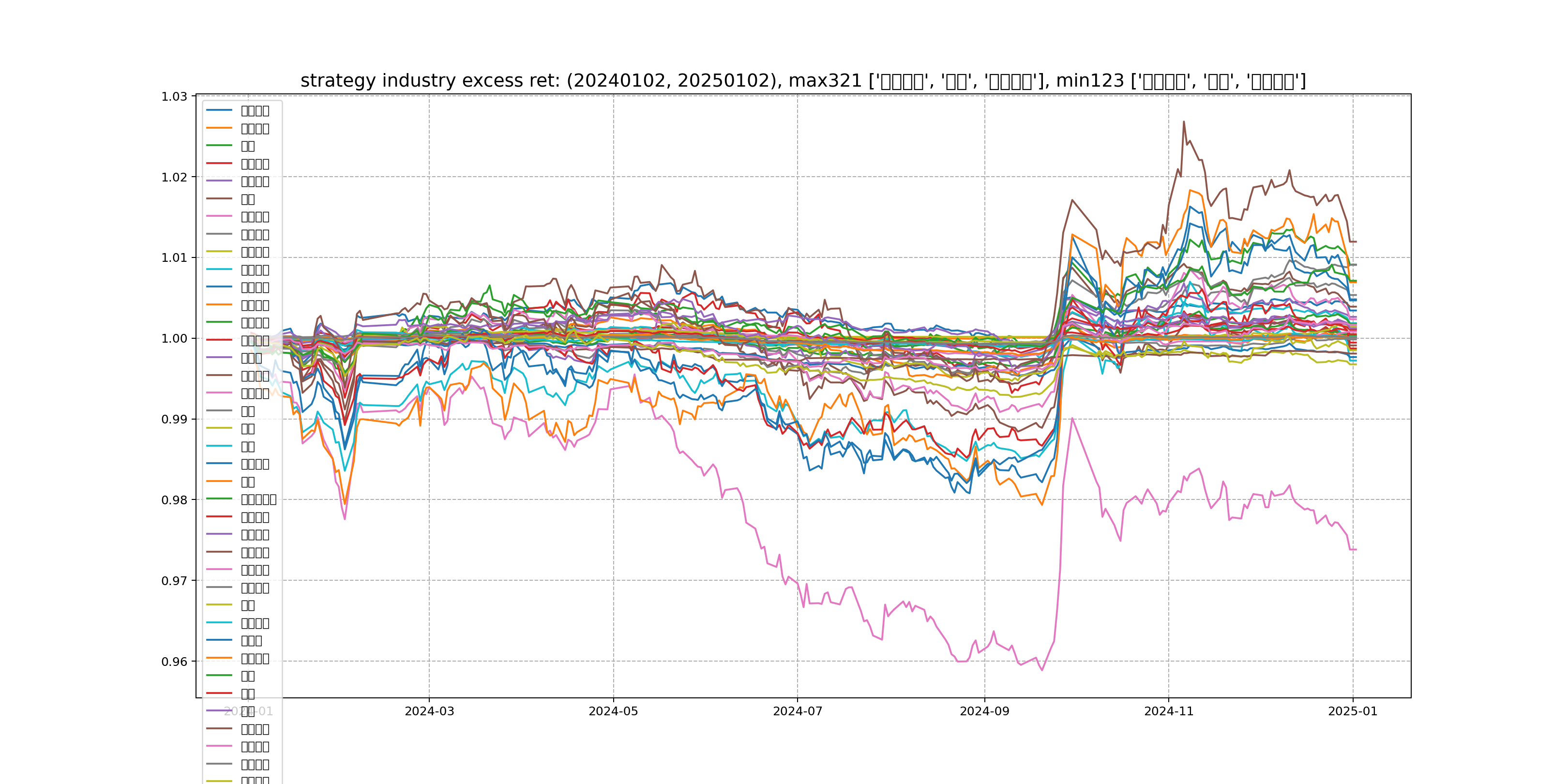
Task: Select the 2024-09 x-axis tick label
Action: click(x=984, y=711)
